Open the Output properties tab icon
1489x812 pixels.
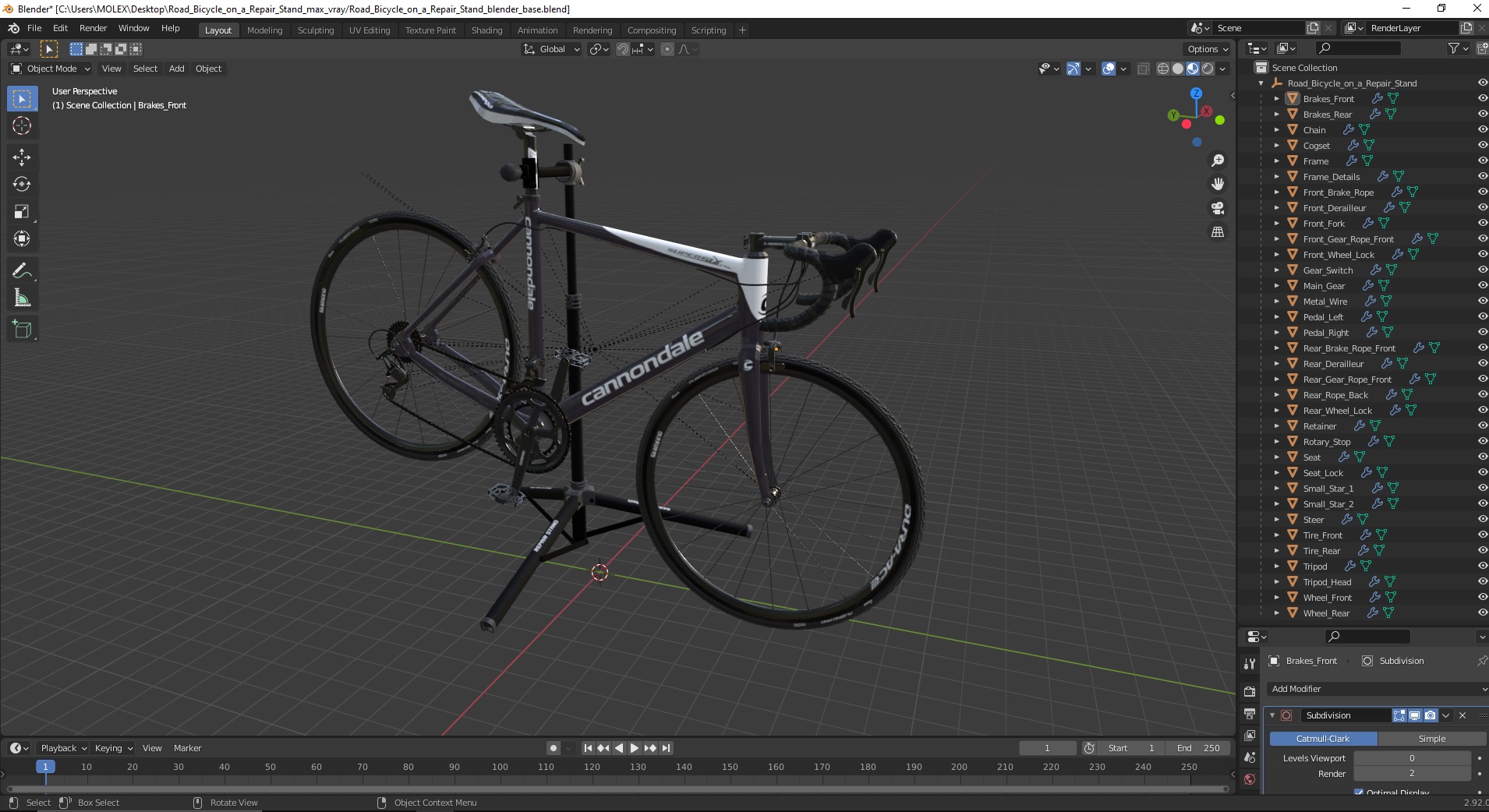[1250, 714]
